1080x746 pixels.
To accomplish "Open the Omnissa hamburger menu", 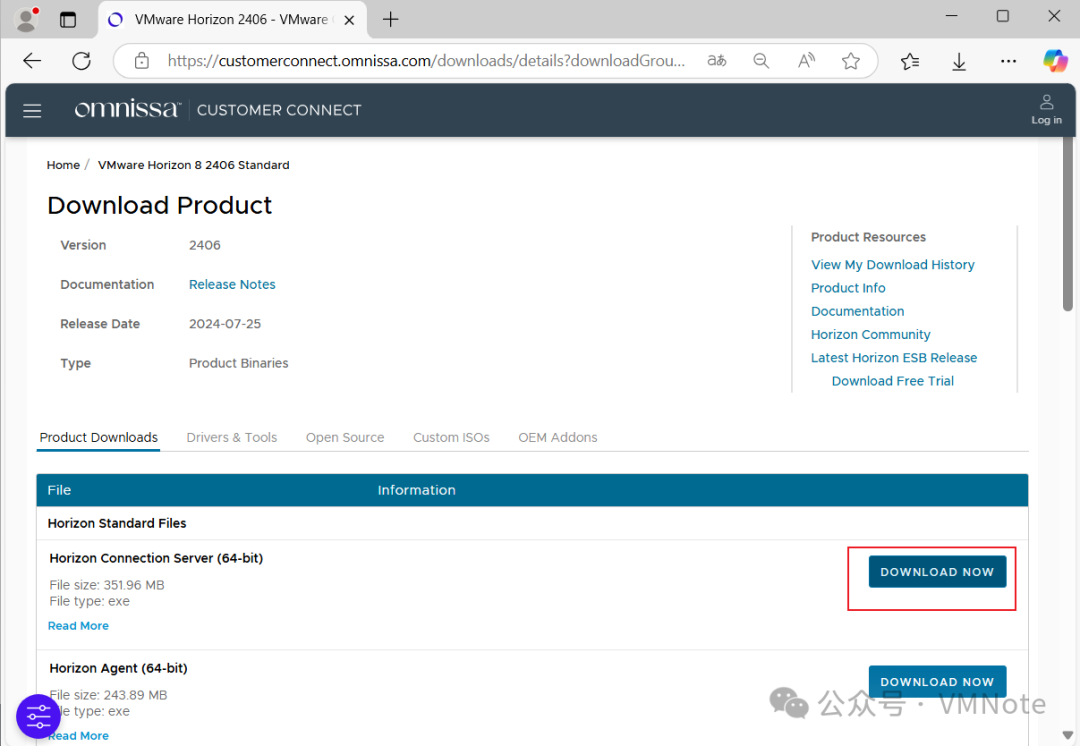I will [32, 110].
